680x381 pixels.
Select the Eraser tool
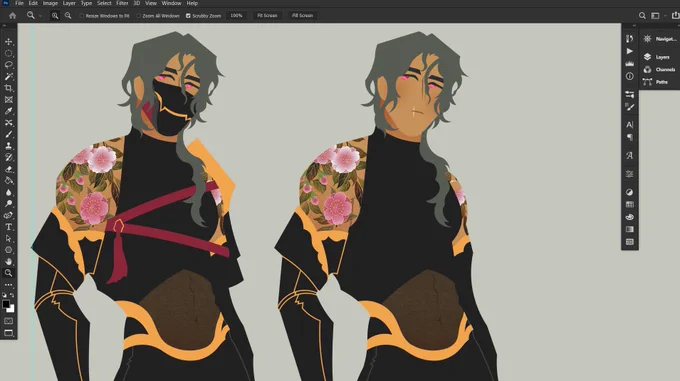(8, 169)
